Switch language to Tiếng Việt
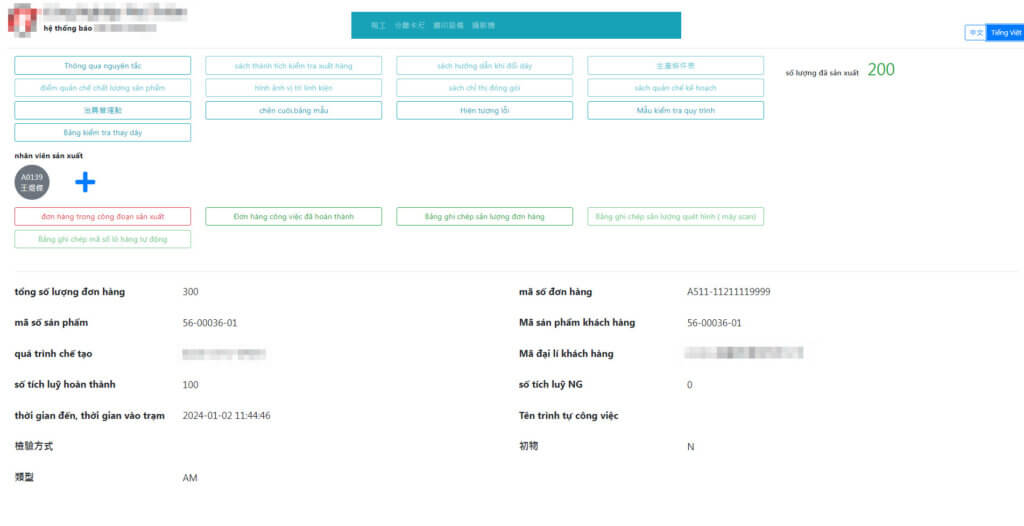This screenshot has height=526, width=1024. (1005, 33)
